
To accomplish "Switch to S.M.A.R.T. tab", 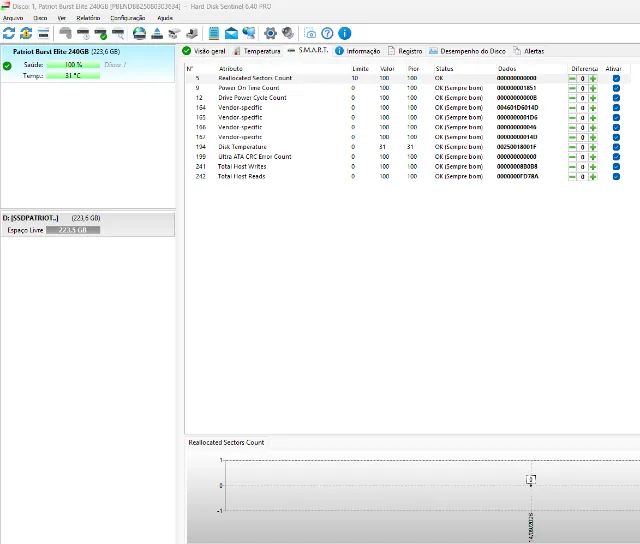I will (x=308, y=50).
